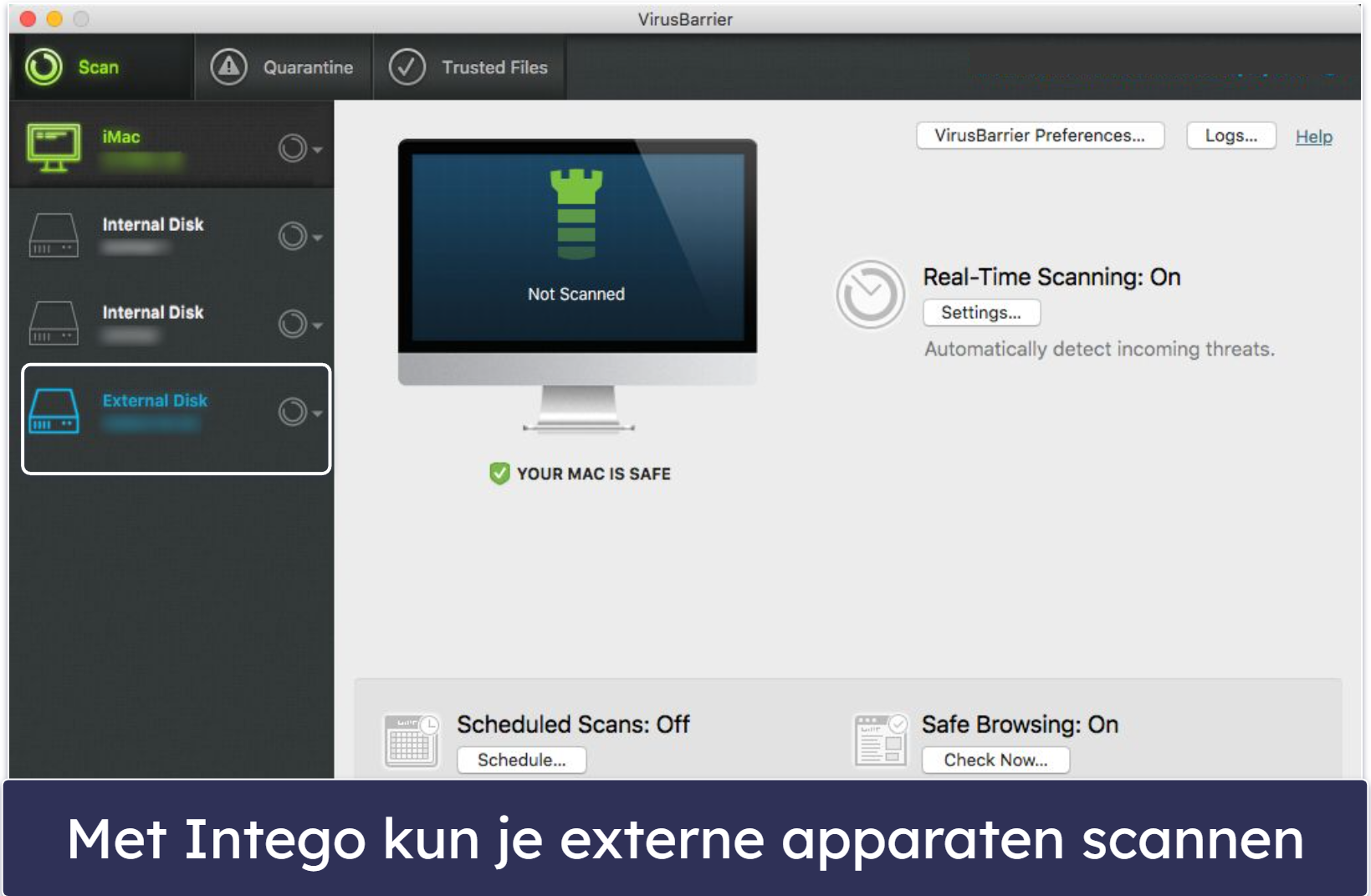
Task: Click the Real-Time Scanning clock icon
Action: 870,294
